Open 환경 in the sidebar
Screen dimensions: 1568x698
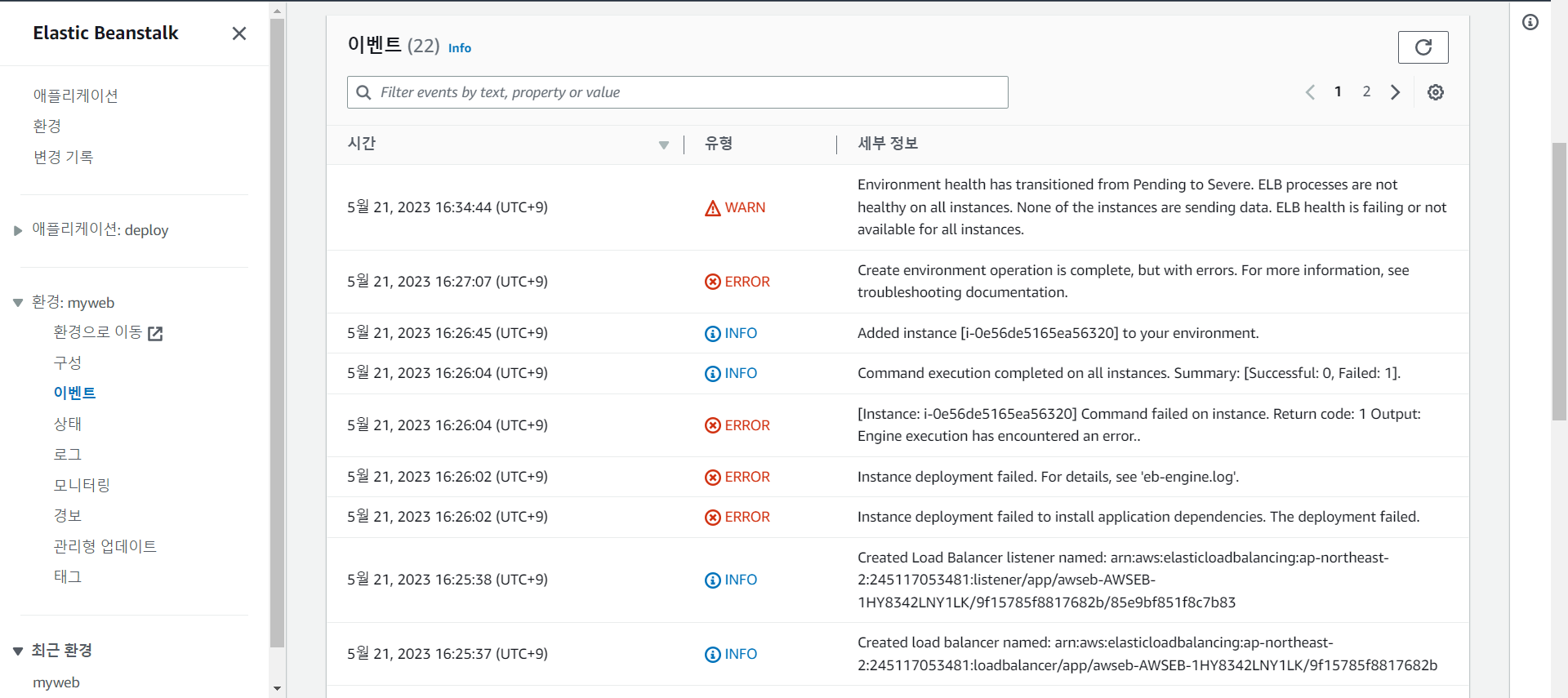[x=47, y=126]
